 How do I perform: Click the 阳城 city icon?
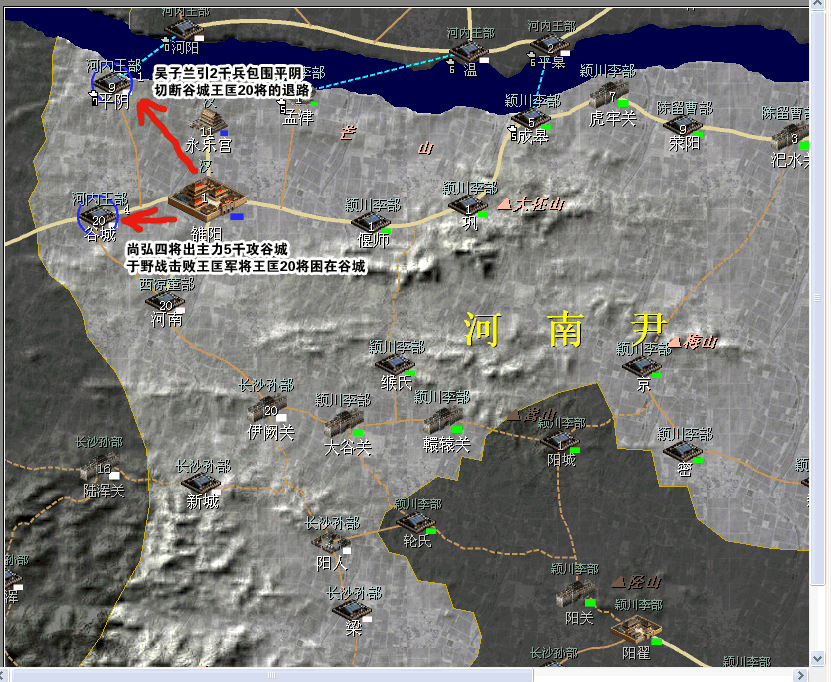560,442
